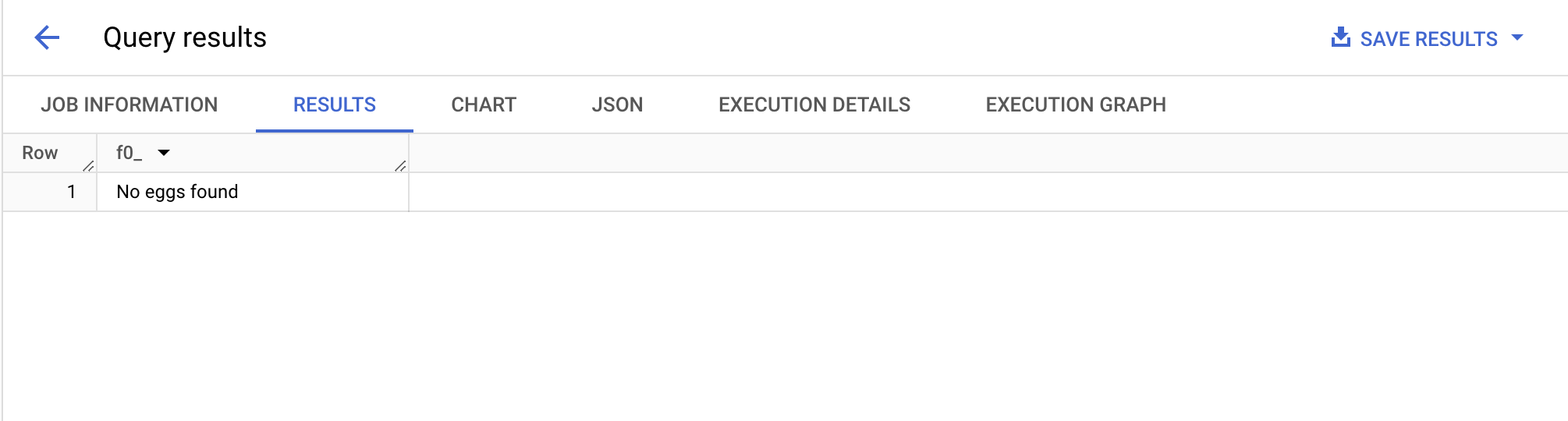View the JSON tab

point(617,104)
